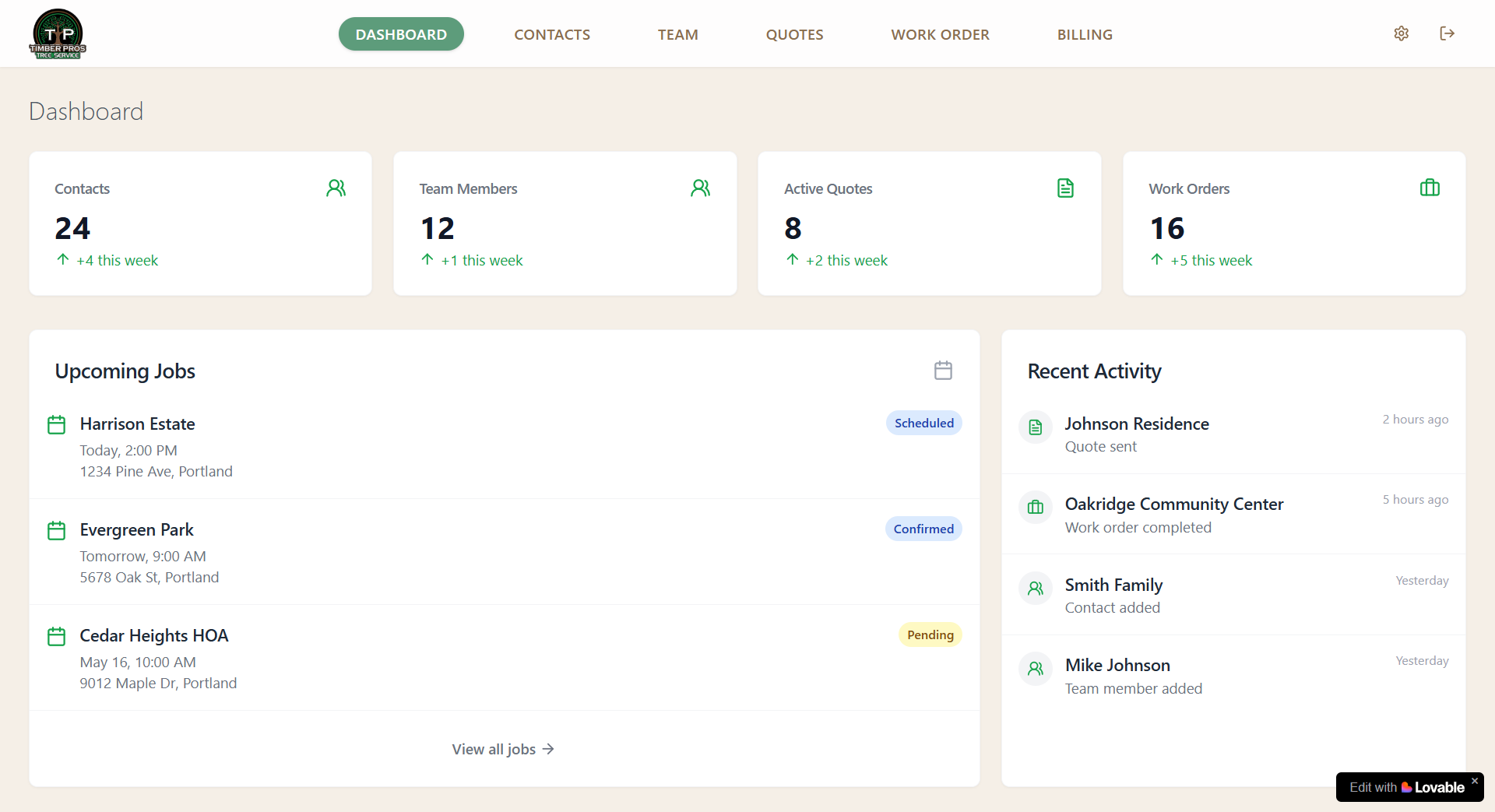Viewport: 1495px width, 812px height.
Task: Close the Edit with Lovable badge
Action: click(x=1475, y=781)
